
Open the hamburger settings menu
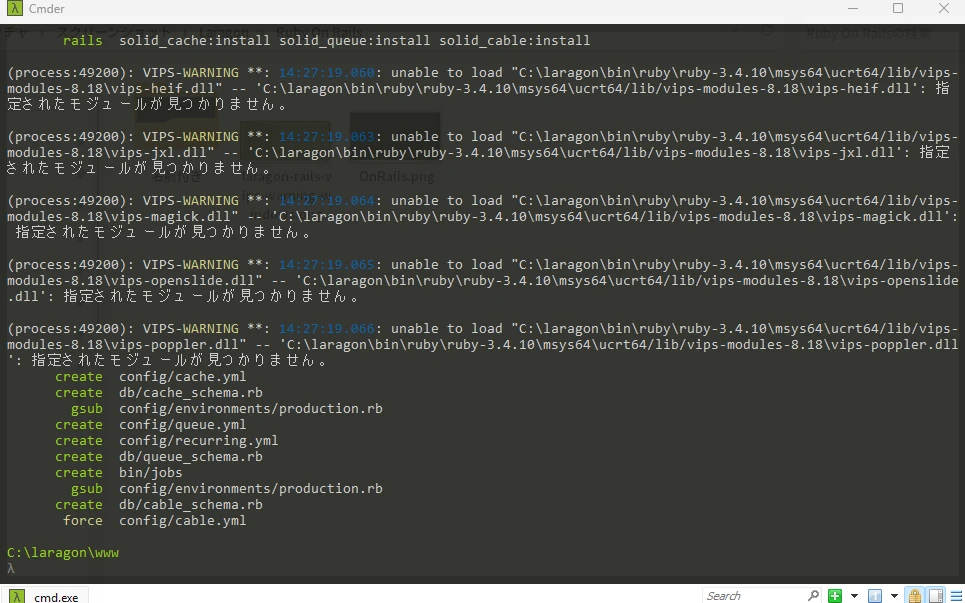956,596
